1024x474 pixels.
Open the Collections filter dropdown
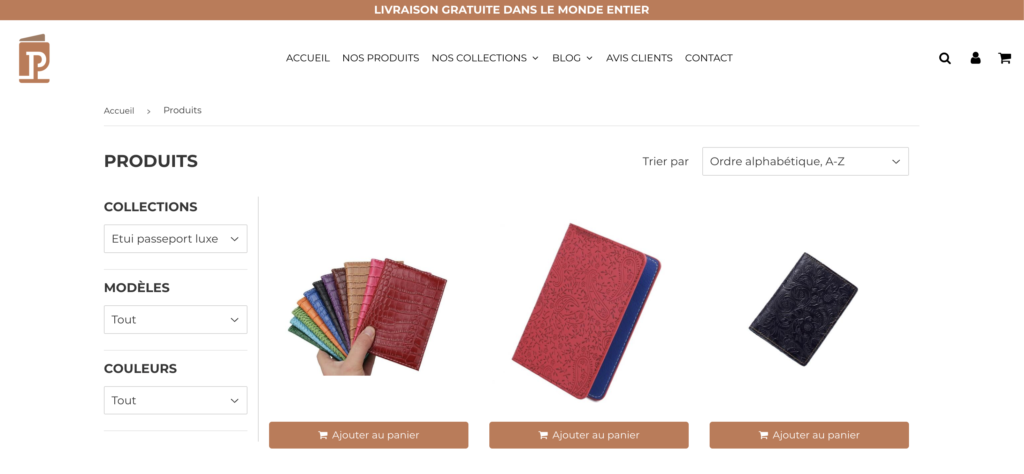[176, 239]
